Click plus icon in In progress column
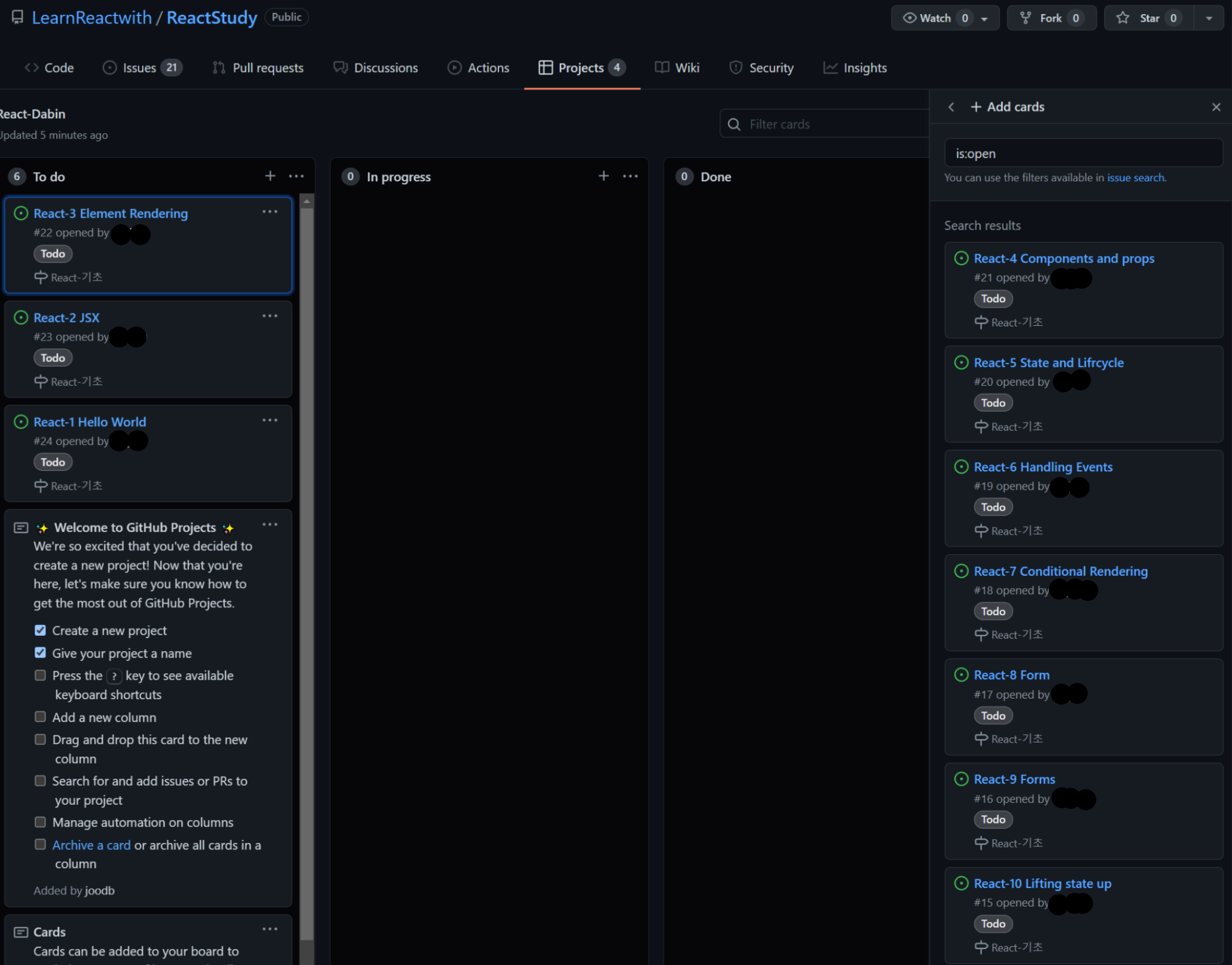 (603, 176)
